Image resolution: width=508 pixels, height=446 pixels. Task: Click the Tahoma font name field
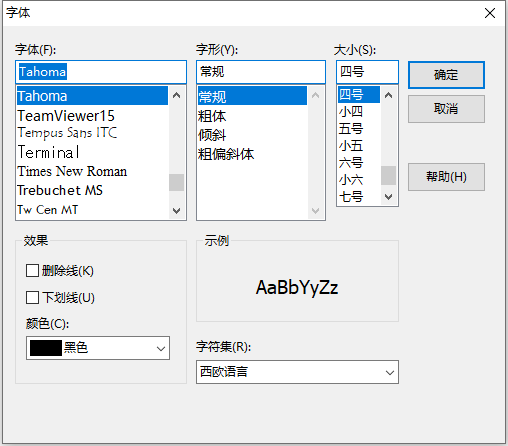coord(101,72)
